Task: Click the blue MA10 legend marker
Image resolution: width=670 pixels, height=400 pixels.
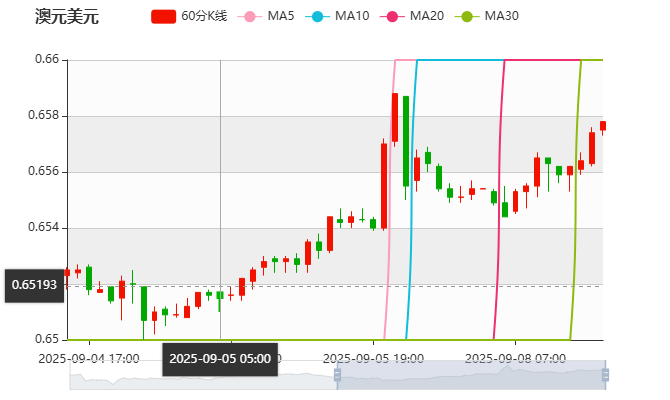Action: (x=317, y=17)
